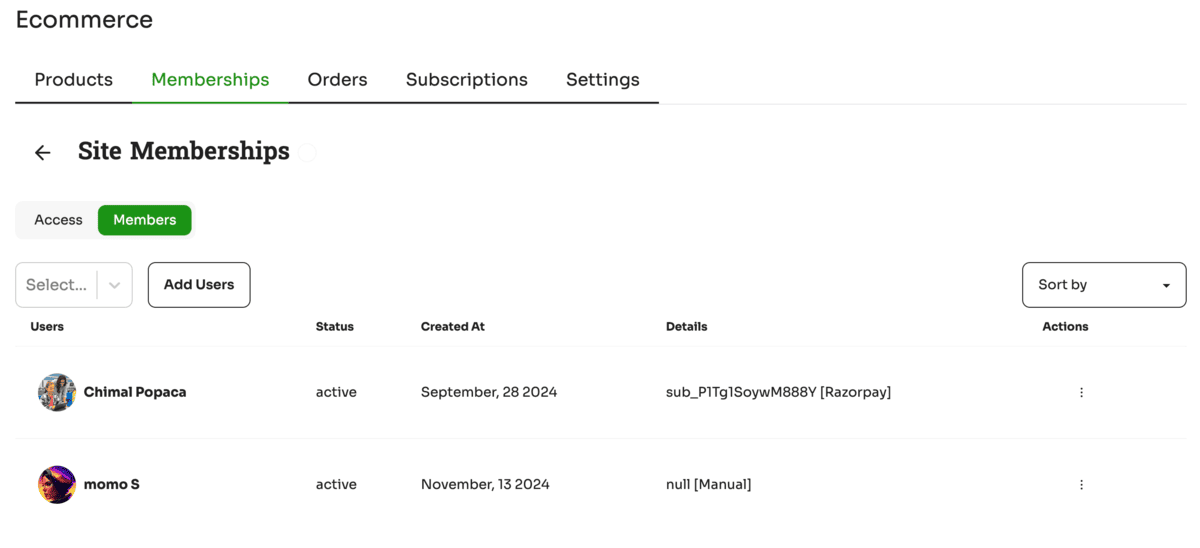Click momo S's avatar picture
1200x548 pixels.
[57, 484]
